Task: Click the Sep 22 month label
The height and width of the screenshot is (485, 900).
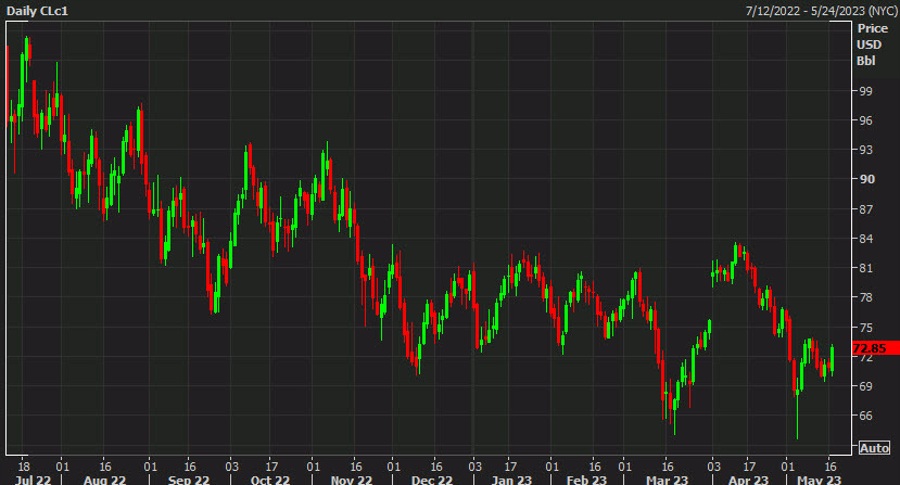Action: [x=189, y=479]
